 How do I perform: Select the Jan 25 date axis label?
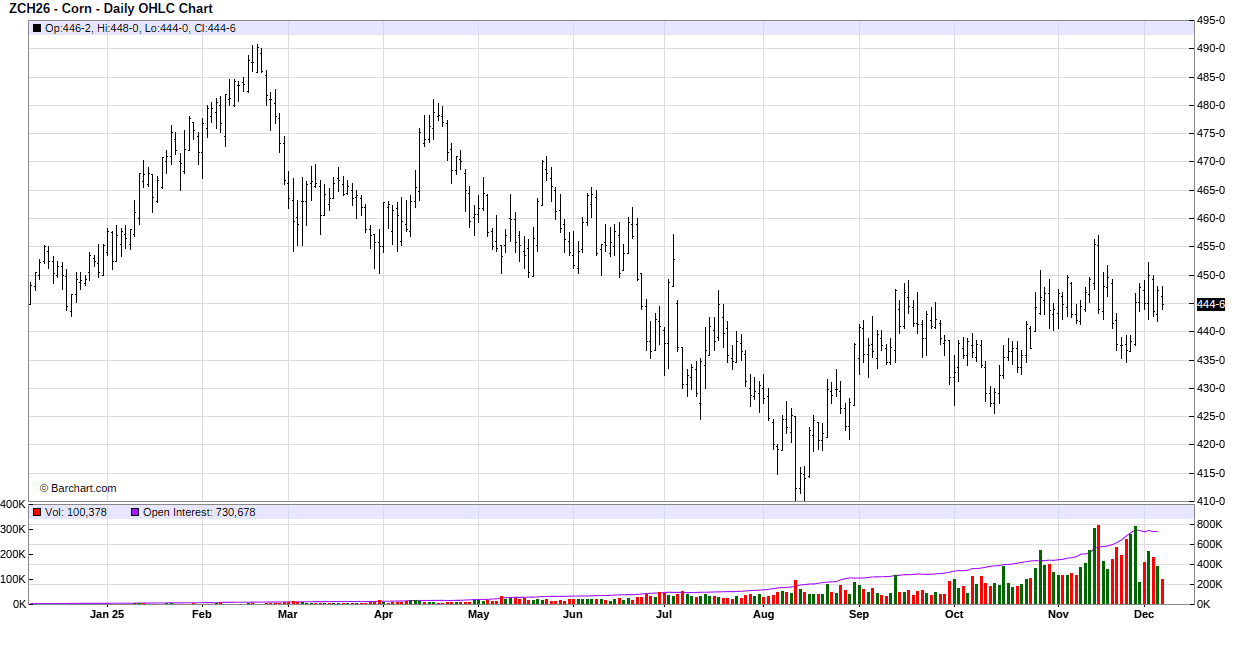106,615
